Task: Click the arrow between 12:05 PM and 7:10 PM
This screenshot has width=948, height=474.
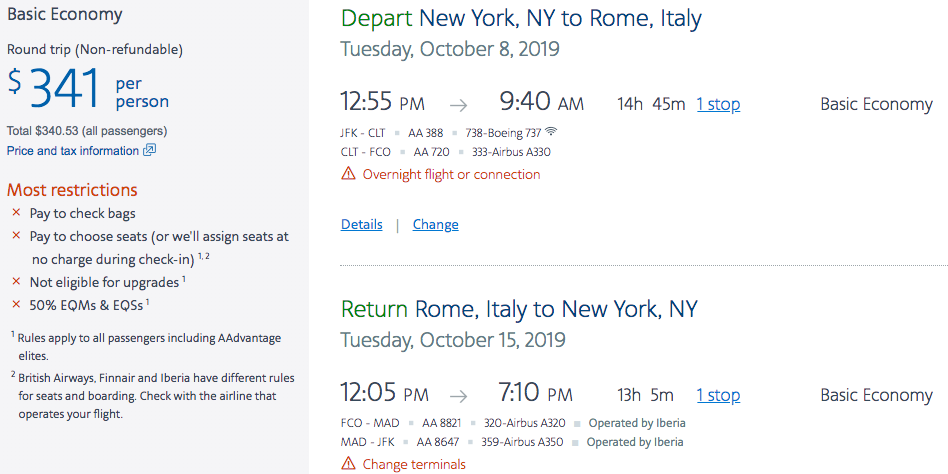Action: coord(459,397)
